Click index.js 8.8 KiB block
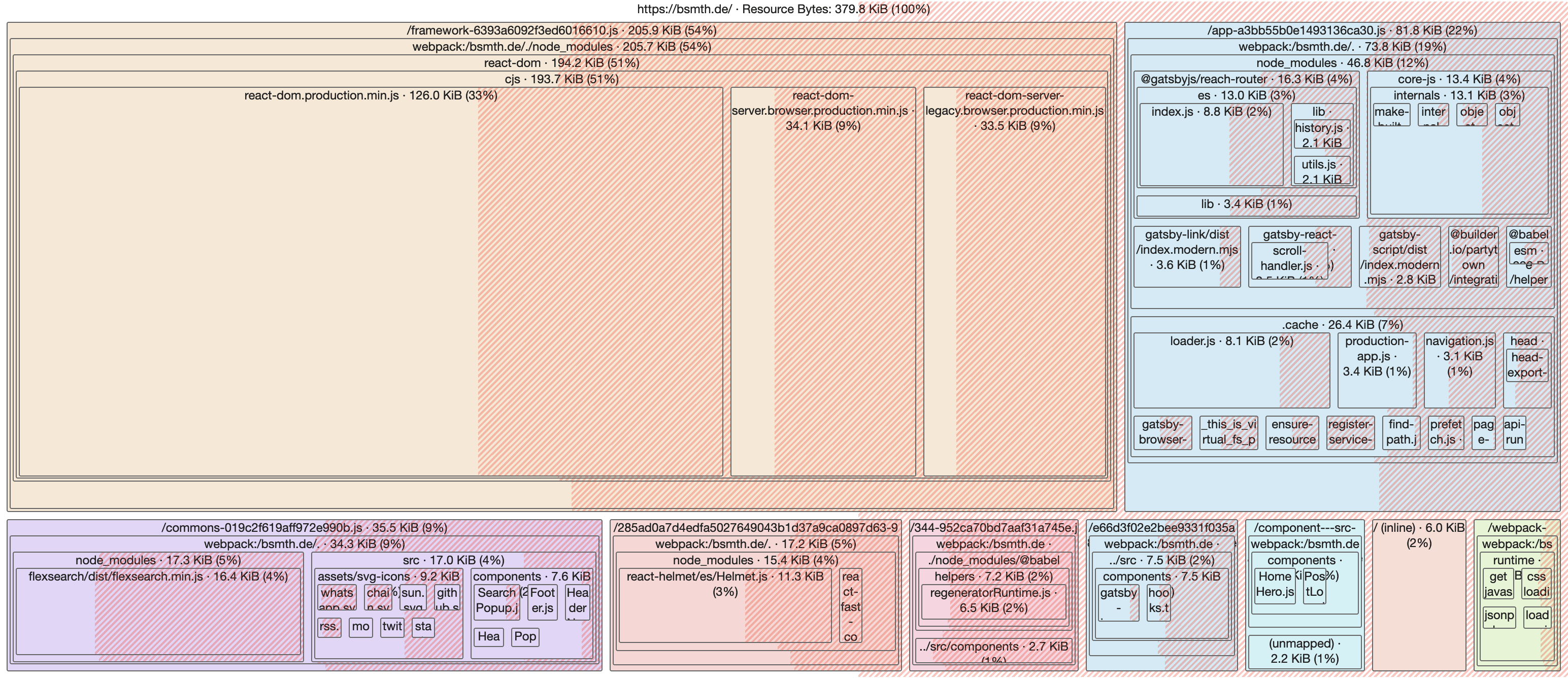The height and width of the screenshot is (679, 1568). point(1211,145)
